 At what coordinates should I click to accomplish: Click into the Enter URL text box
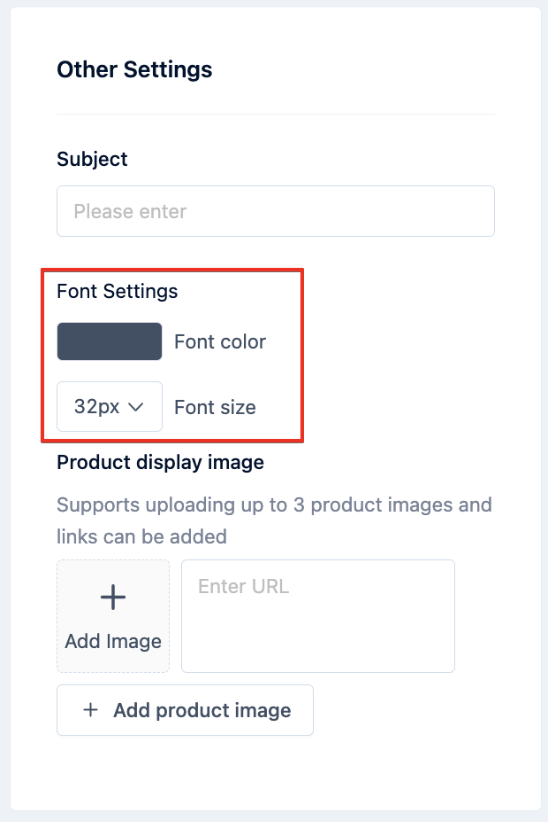[x=318, y=616]
